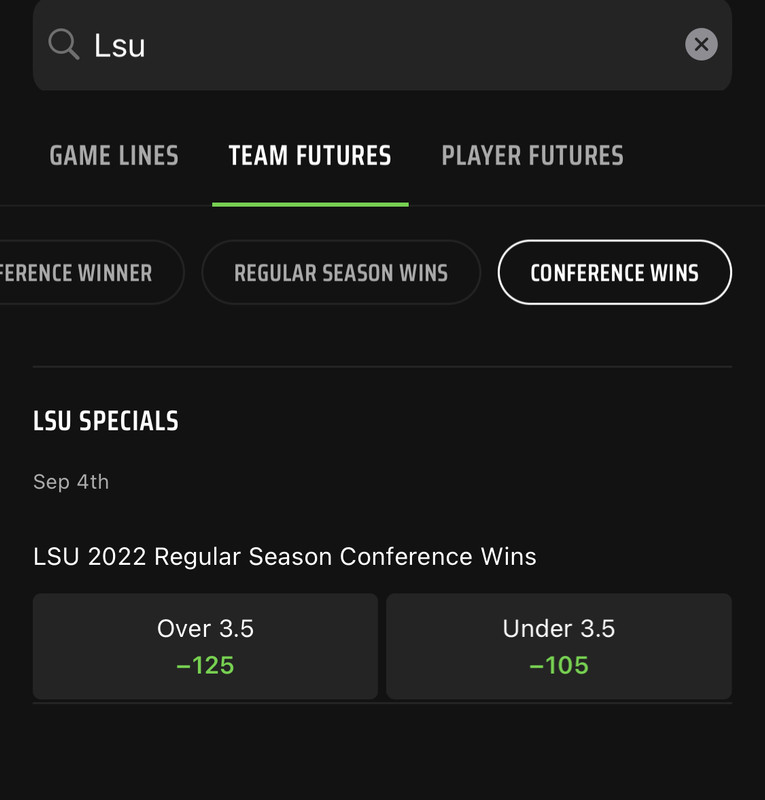Tap the Over 3.5 label text
Viewport: 765px width, 800px height.
coord(205,628)
